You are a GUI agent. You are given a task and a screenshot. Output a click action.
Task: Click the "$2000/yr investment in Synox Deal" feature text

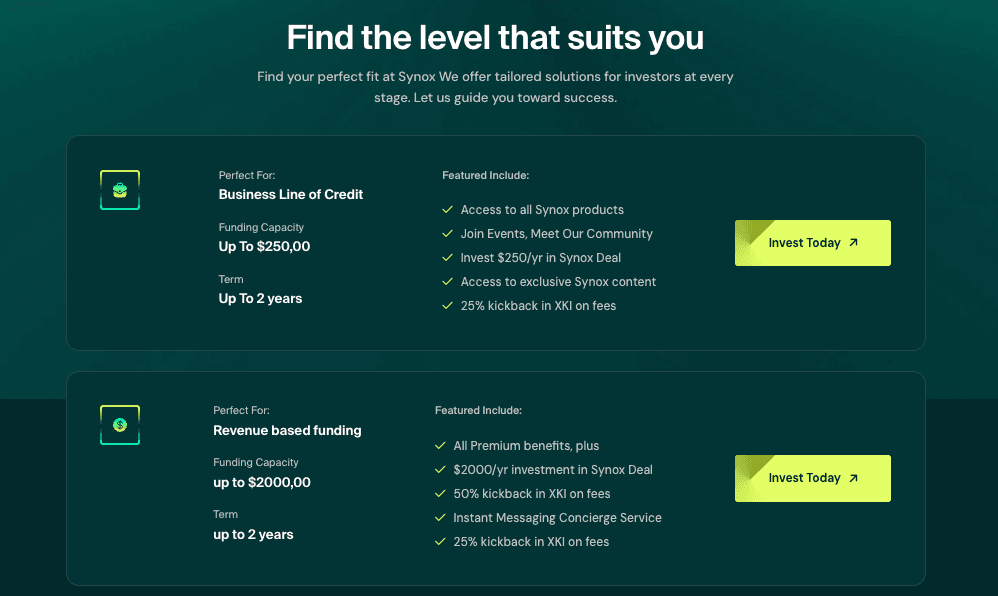[x=553, y=470]
